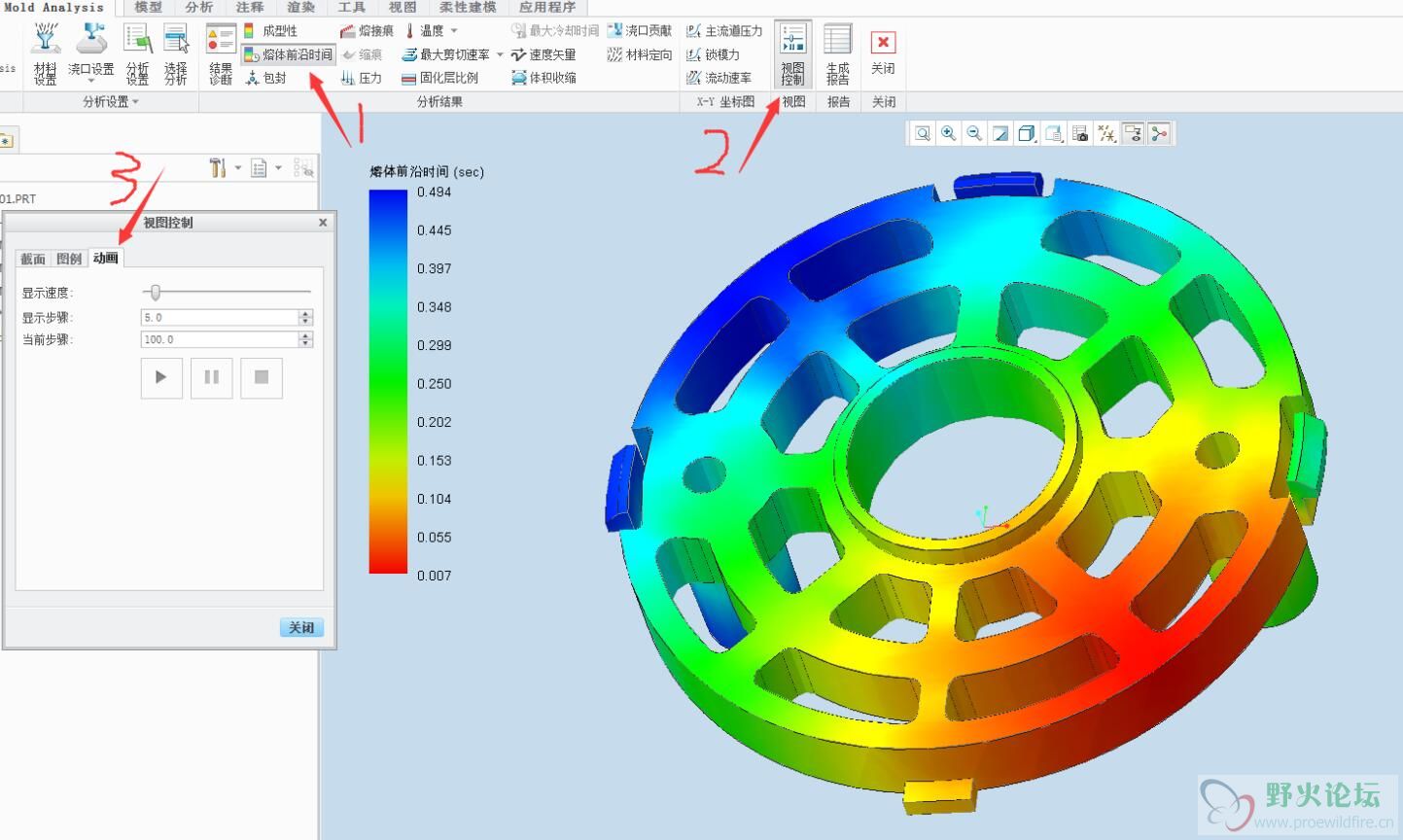Click the 显示步骤 value field
The image size is (1403, 840).
(219, 317)
